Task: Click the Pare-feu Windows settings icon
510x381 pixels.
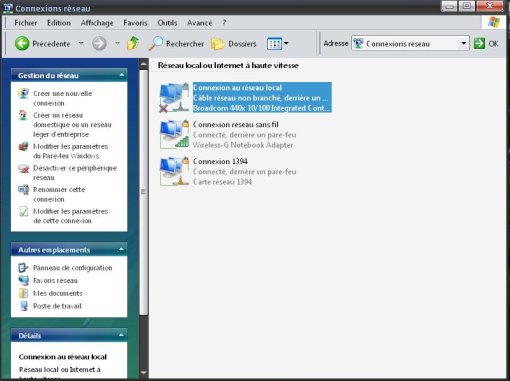Action: (23, 146)
